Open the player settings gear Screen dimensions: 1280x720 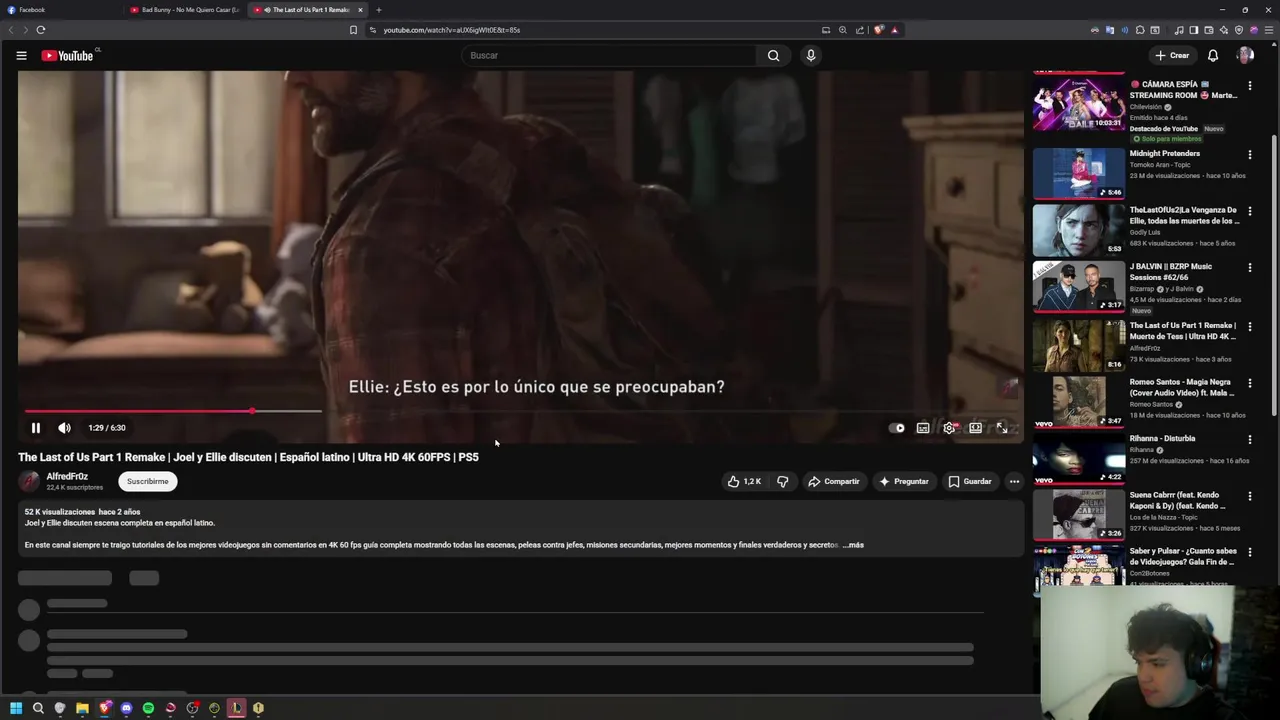click(x=949, y=428)
